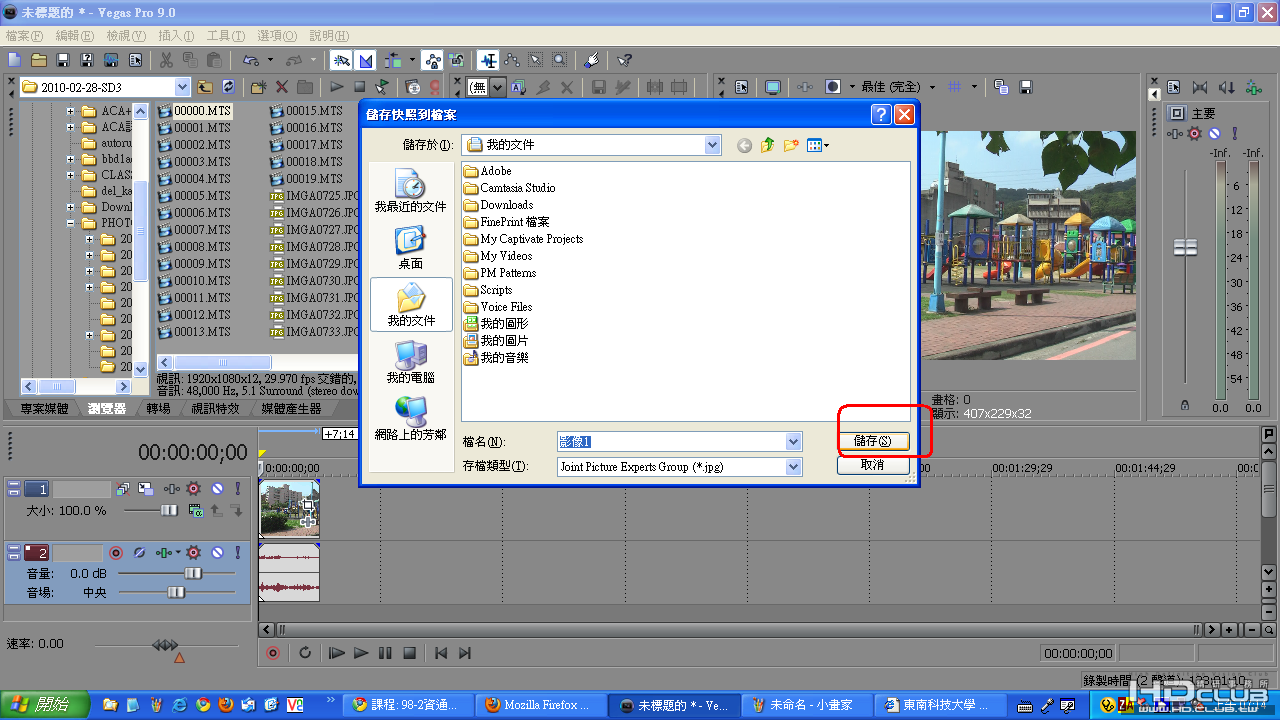Click the 音量 volume slider on audio track 2

pyautogui.click(x=193, y=573)
